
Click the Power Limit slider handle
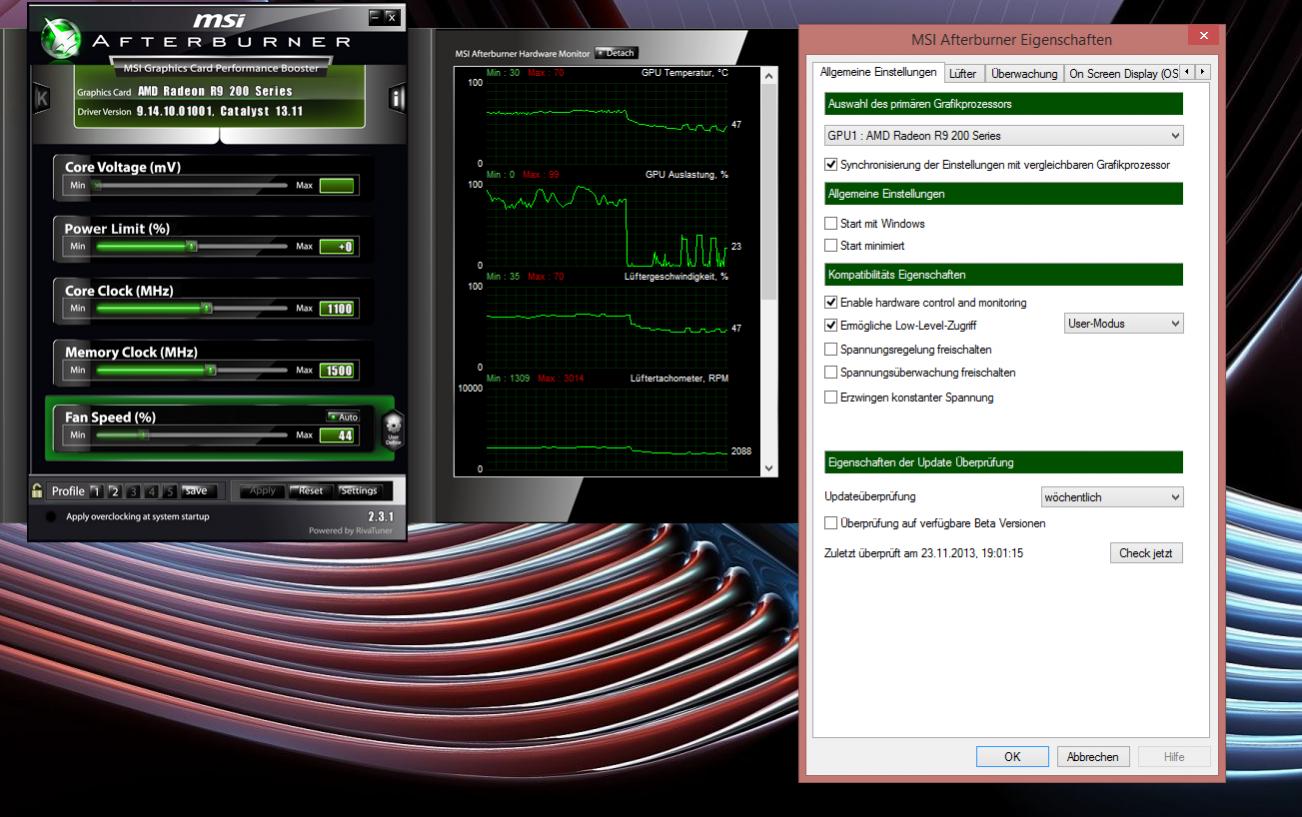click(191, 246)
